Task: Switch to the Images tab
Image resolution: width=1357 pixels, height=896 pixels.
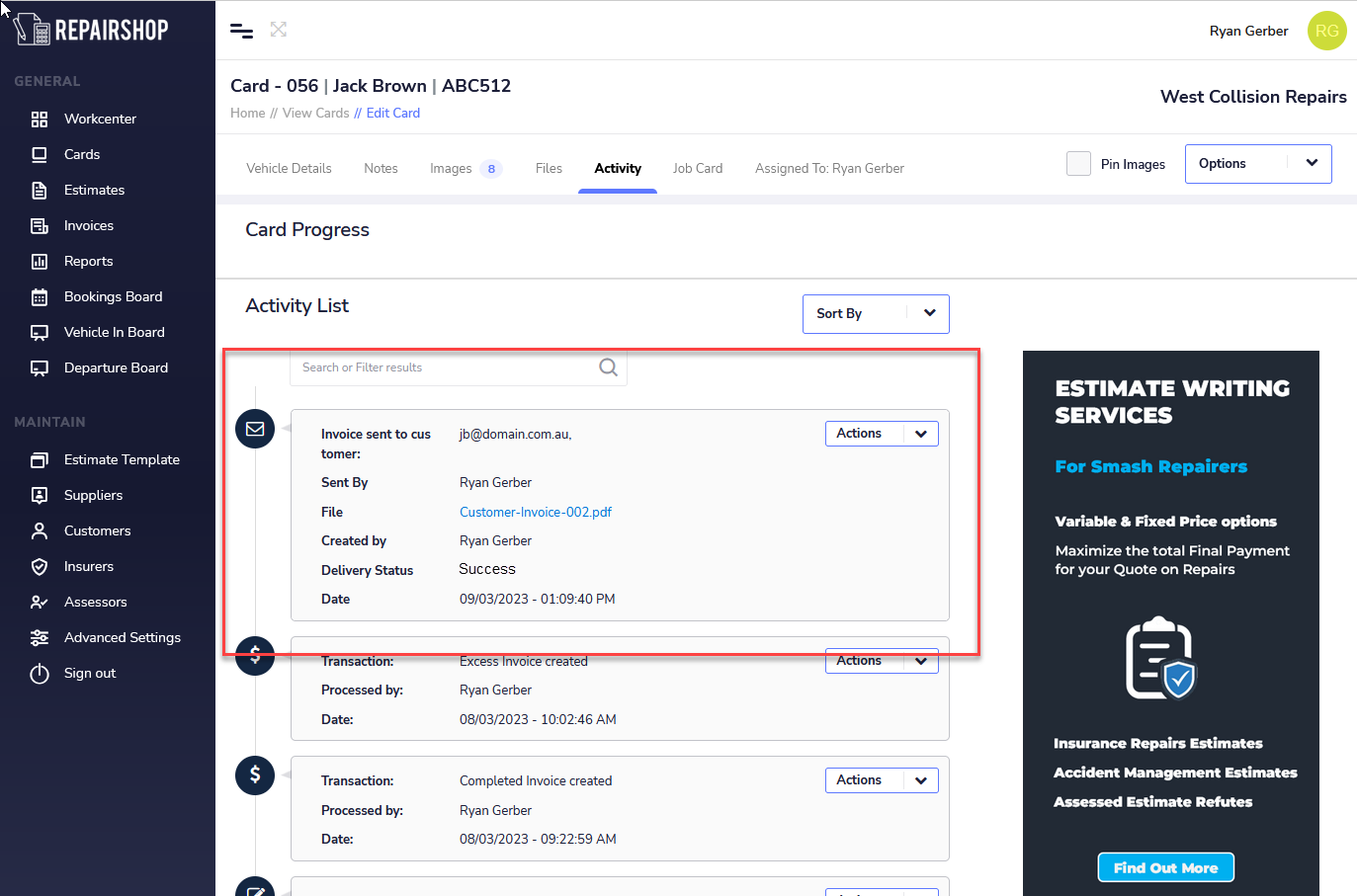Action: (x=451, y=169)
